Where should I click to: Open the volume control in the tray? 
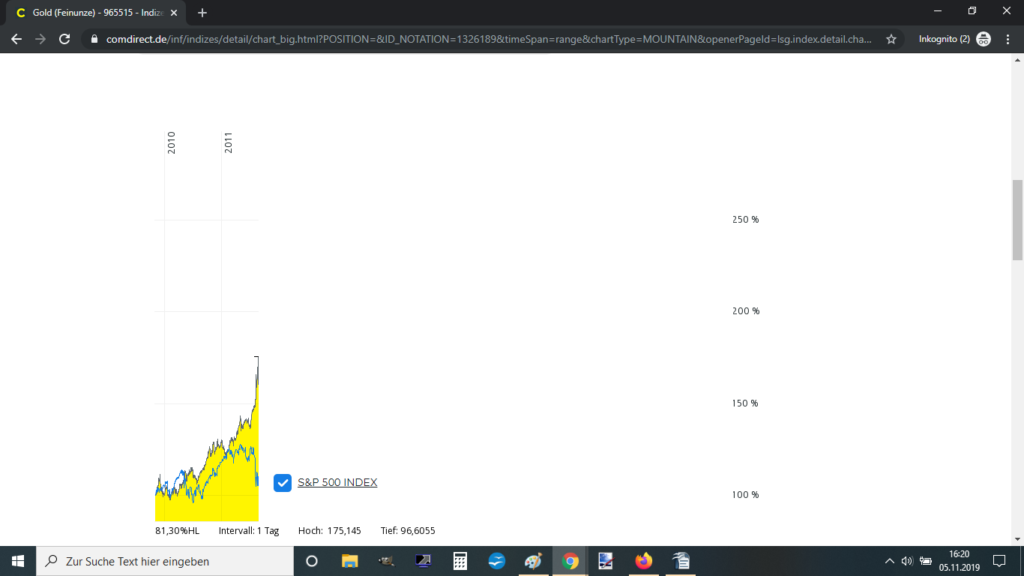[906, 561]
